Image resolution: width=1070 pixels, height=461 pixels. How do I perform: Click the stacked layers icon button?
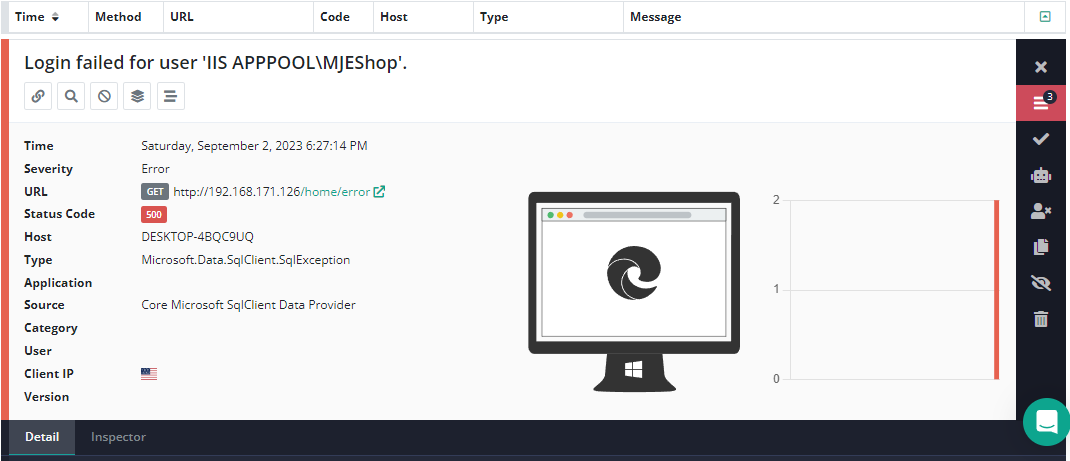pos(137,96)
